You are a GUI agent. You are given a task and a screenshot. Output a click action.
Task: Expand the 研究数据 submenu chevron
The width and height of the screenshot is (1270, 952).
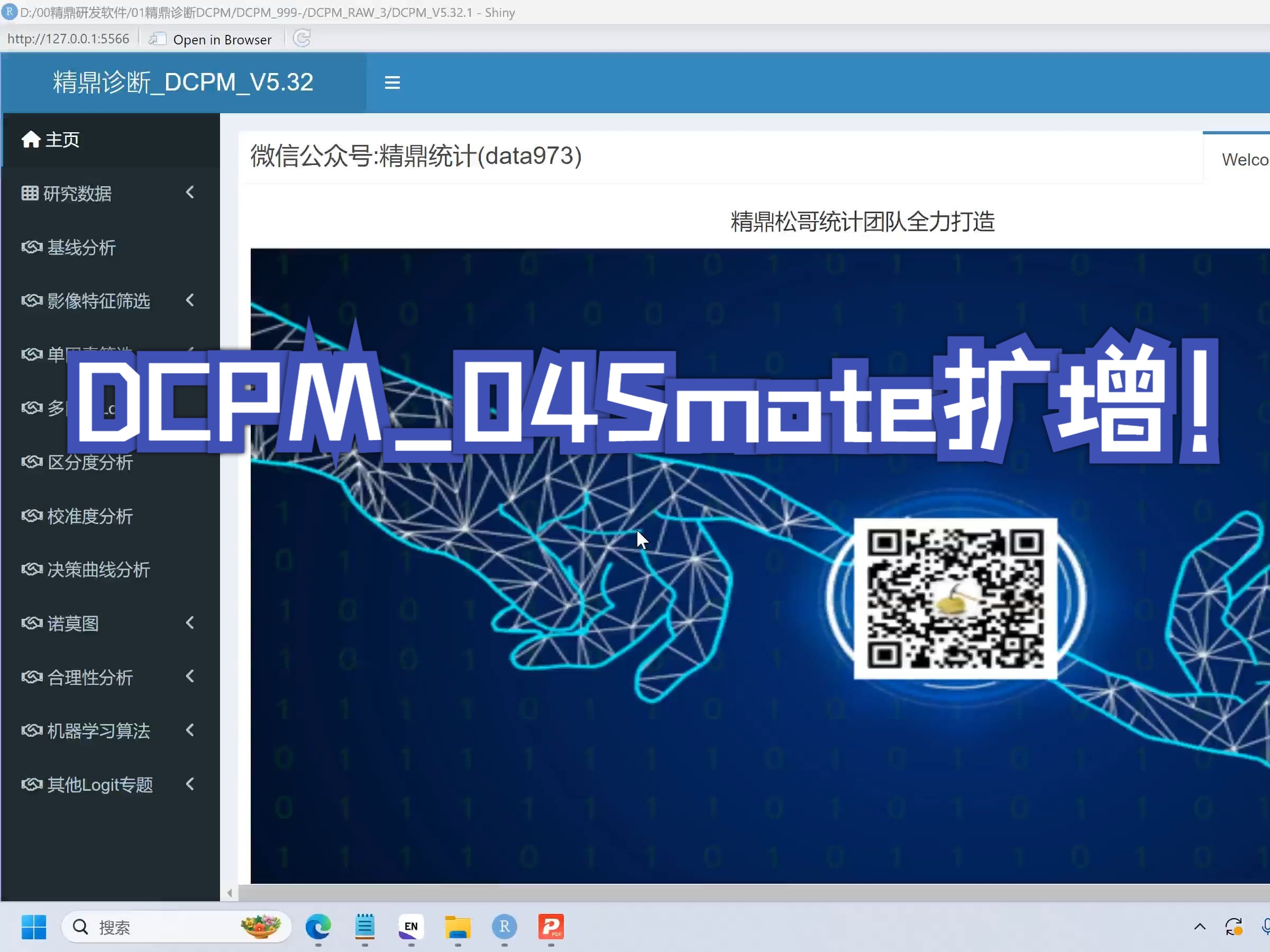click(189, 193)
